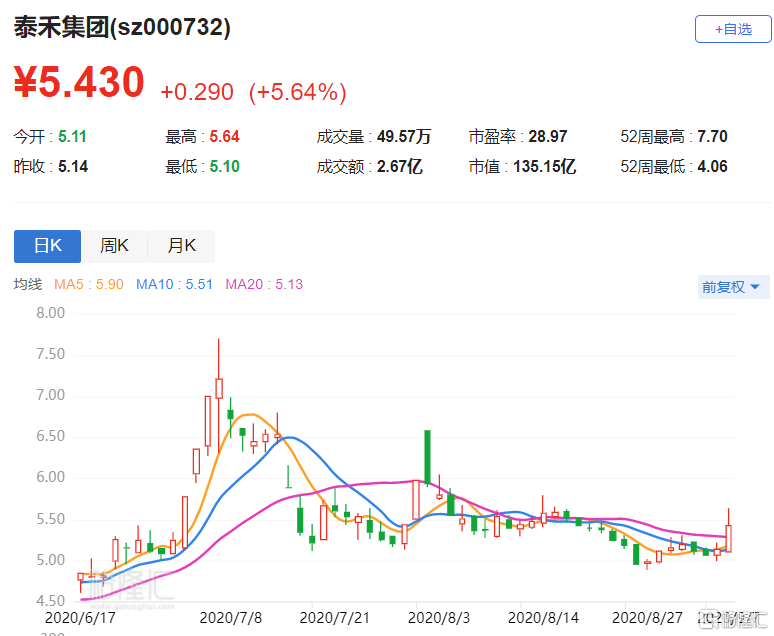
Task: Click the +0.290 price change value
Action: click(x=196, y=92)
